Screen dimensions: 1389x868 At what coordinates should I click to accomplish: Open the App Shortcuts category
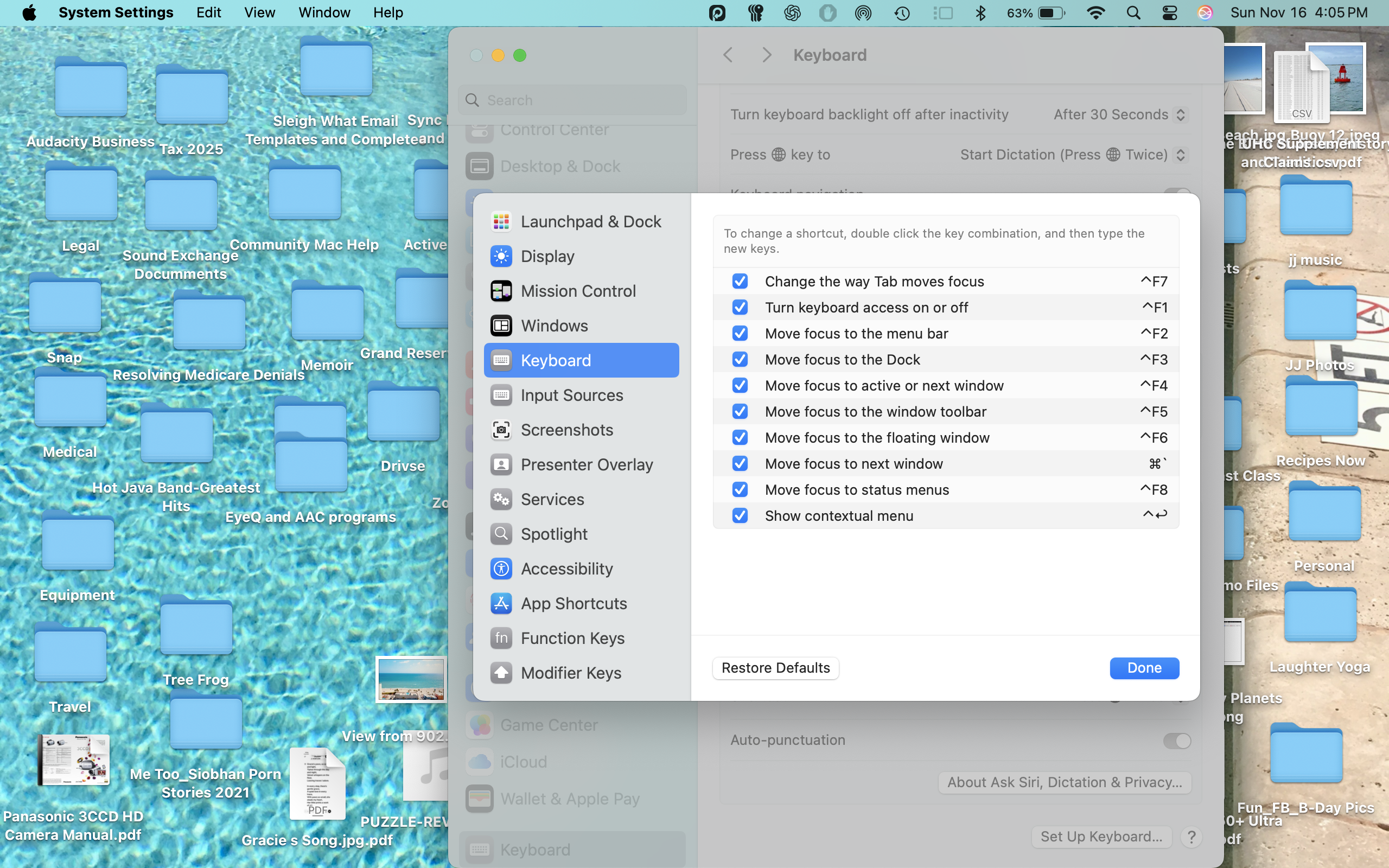573,603
